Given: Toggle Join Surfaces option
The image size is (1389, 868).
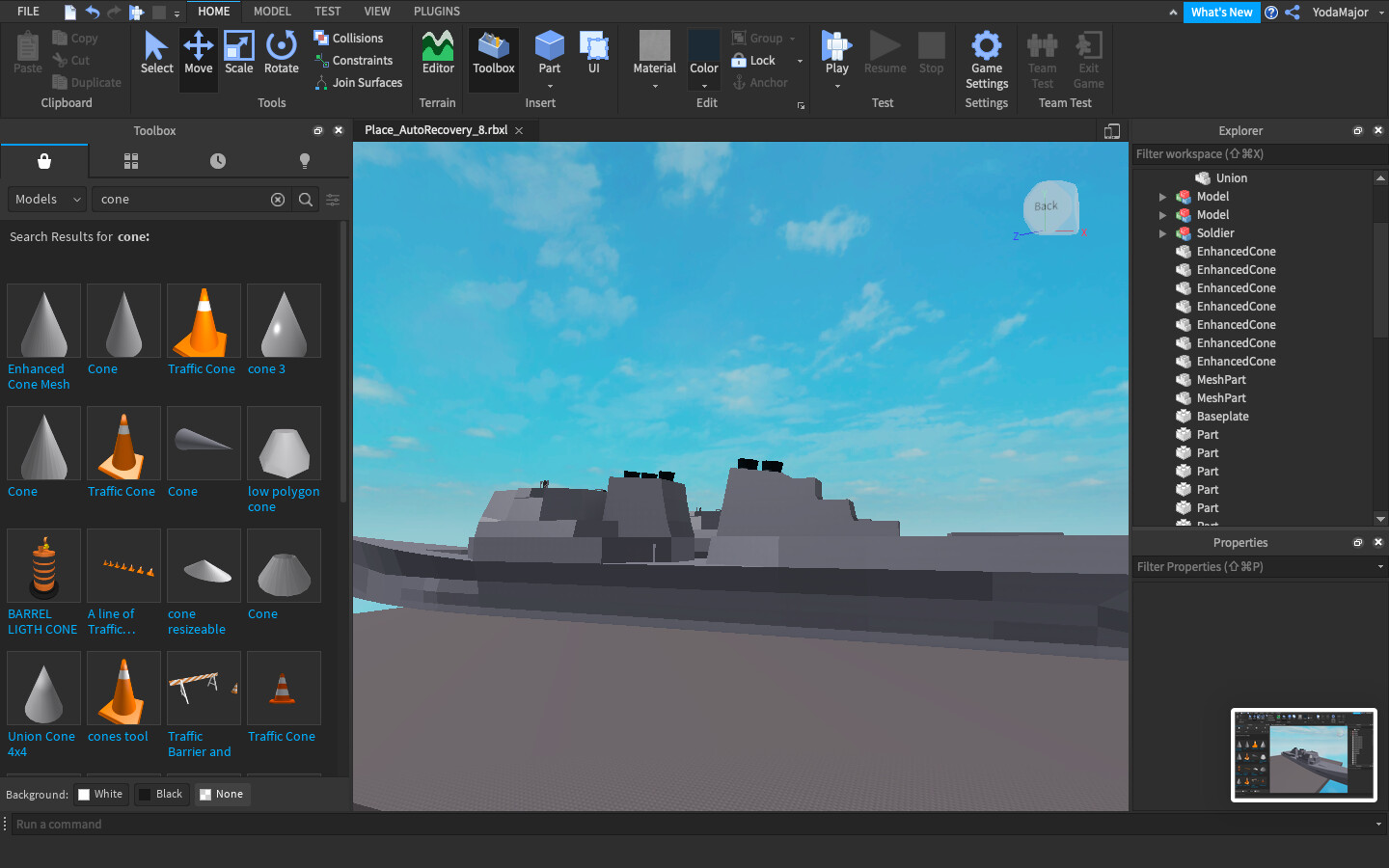Looking at the screenshot, I should tap(358, 83).
